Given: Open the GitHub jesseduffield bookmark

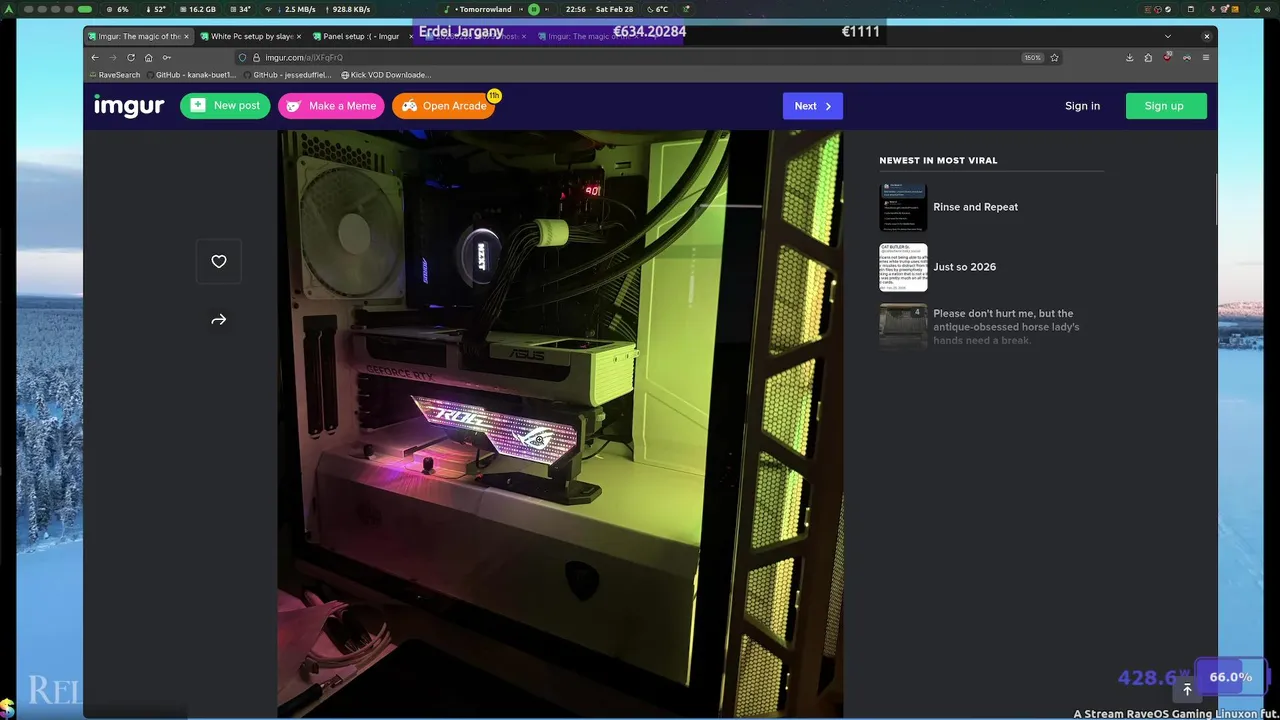Looking at the screenshot, I should pyautogui.click(x=287, y=75).
